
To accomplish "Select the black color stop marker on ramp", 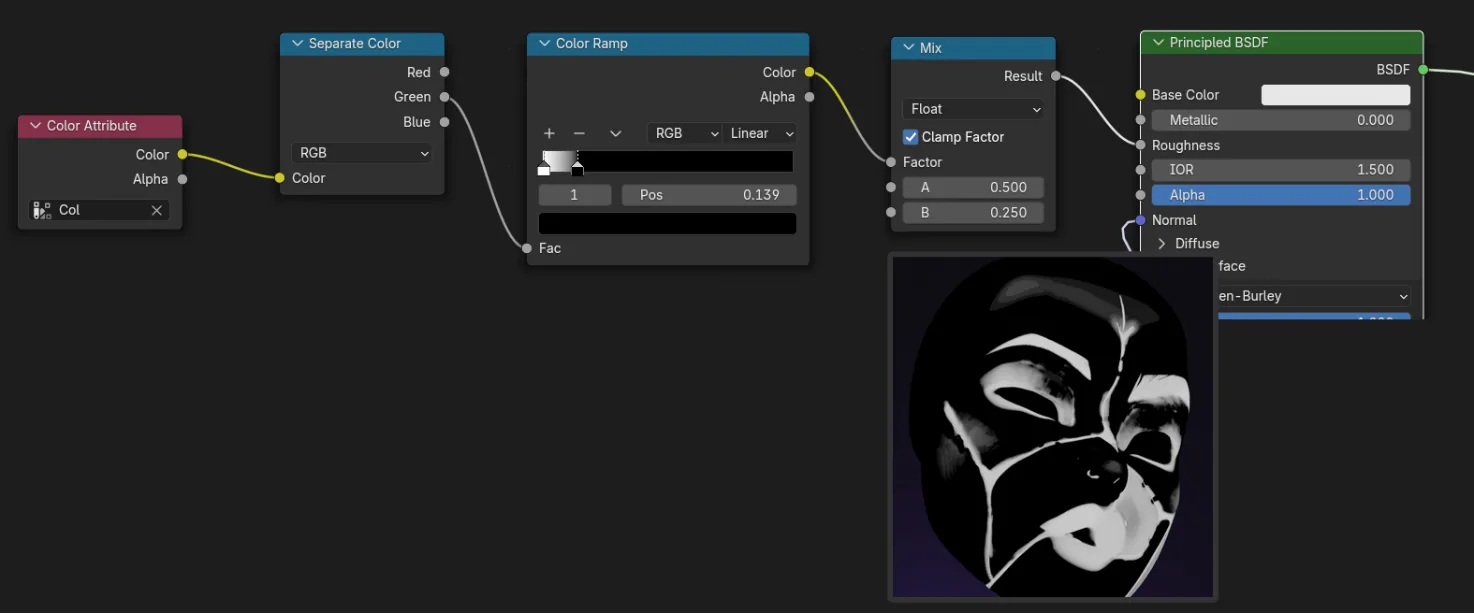I will point(577,170).
